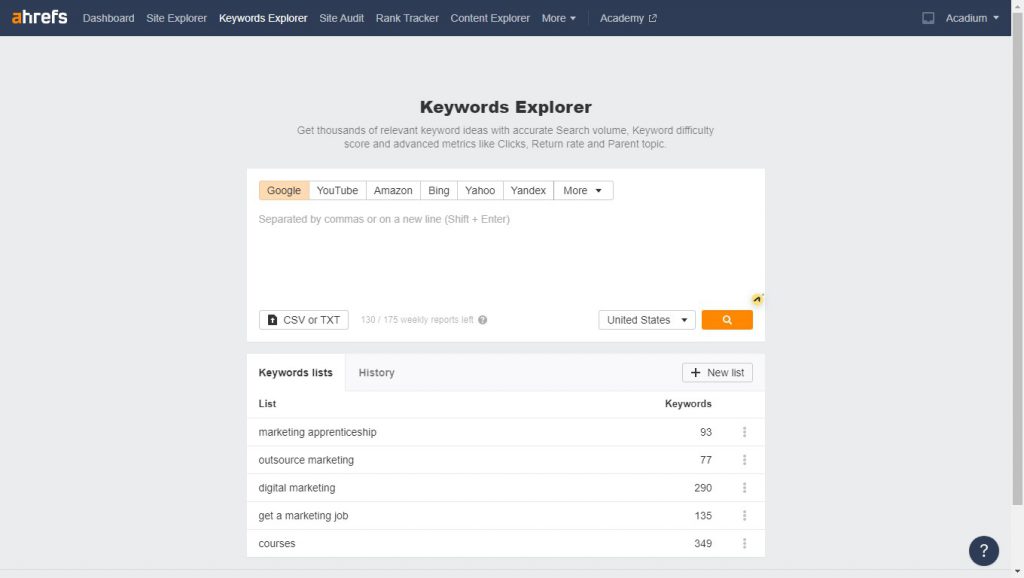Open options menu for digital marketing list
Screen dimensions: 1024x578
[744, 488]
